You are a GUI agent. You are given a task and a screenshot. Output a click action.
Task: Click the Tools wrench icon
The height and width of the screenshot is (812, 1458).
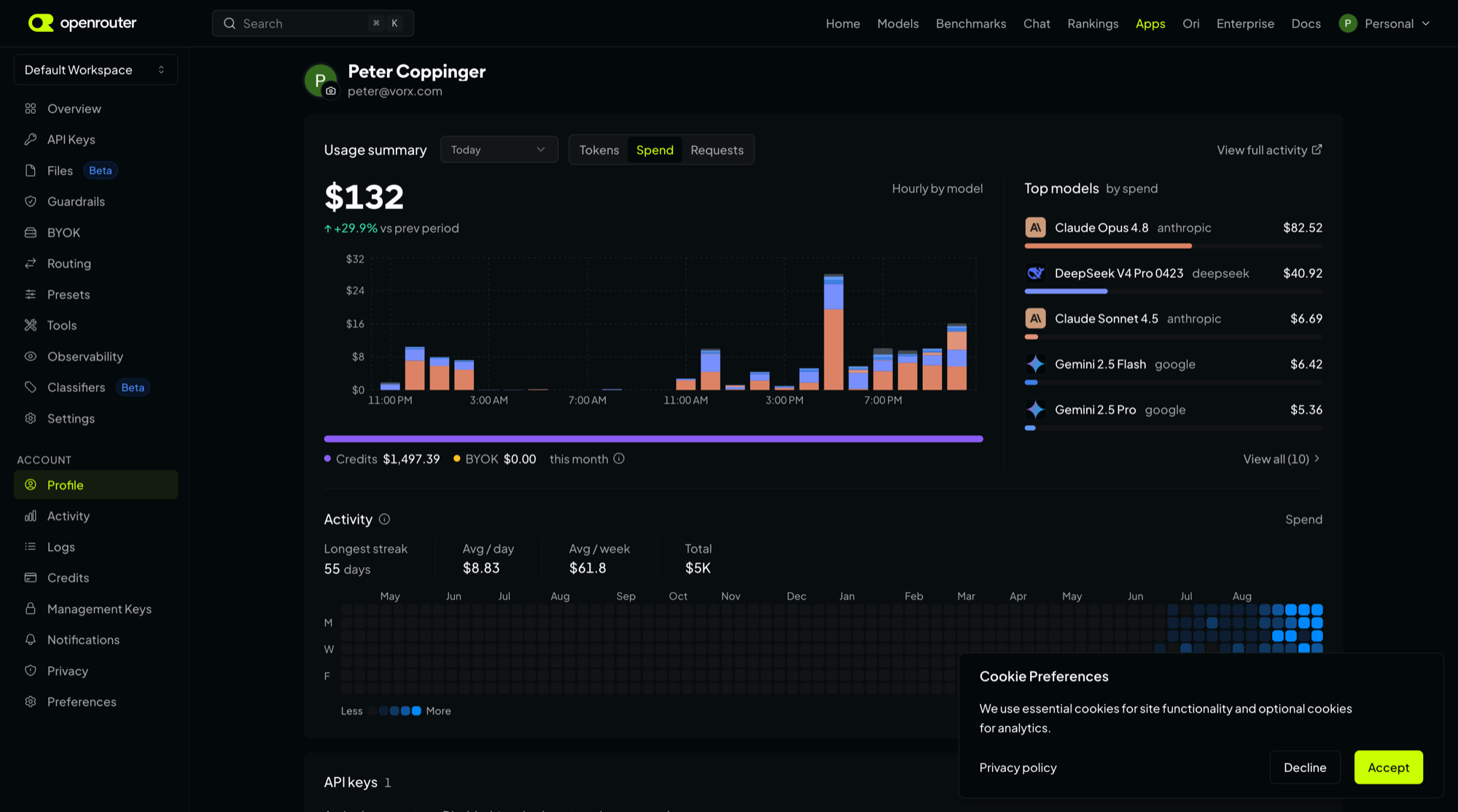[31, 325]
